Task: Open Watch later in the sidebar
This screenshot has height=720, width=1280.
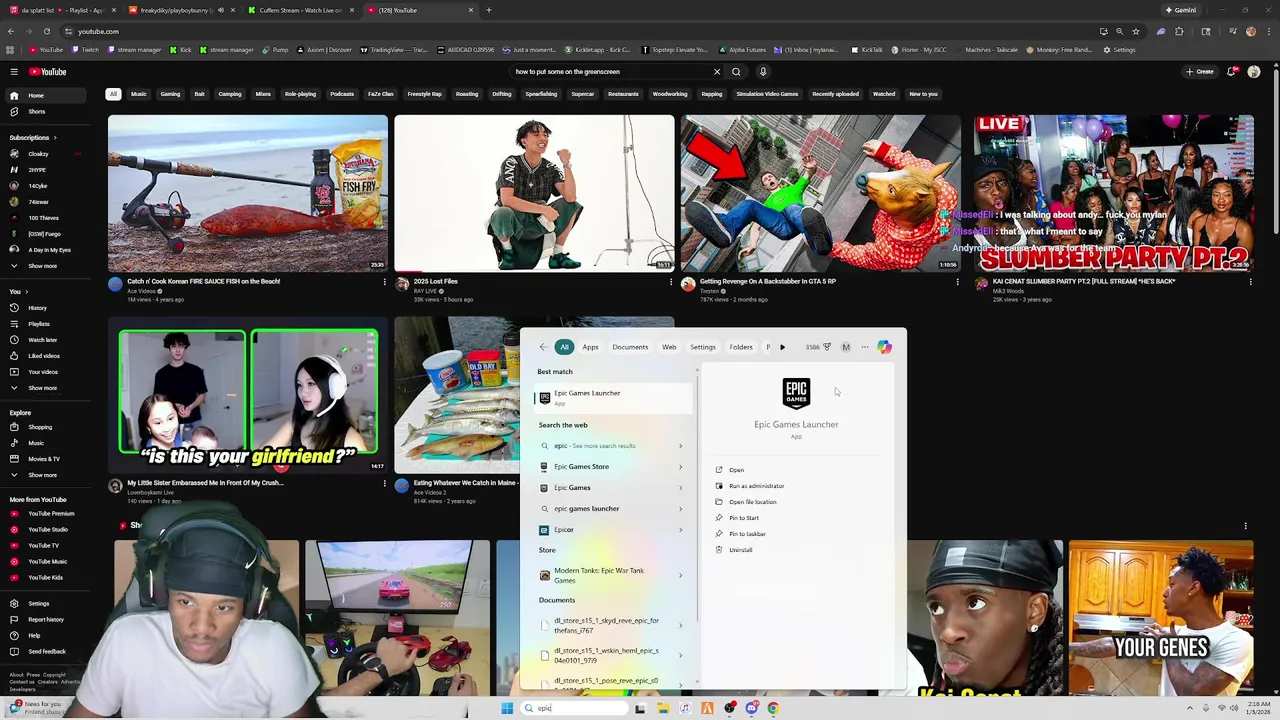Action: [48, 340]
